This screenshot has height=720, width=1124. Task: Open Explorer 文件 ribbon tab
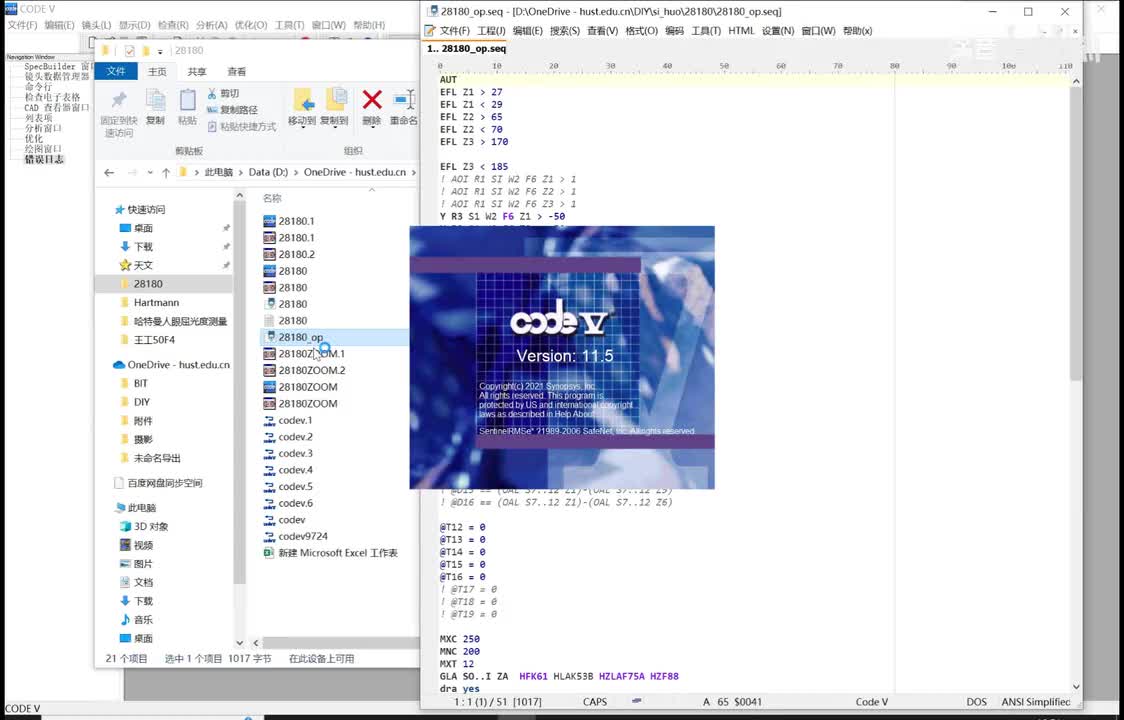115,71
